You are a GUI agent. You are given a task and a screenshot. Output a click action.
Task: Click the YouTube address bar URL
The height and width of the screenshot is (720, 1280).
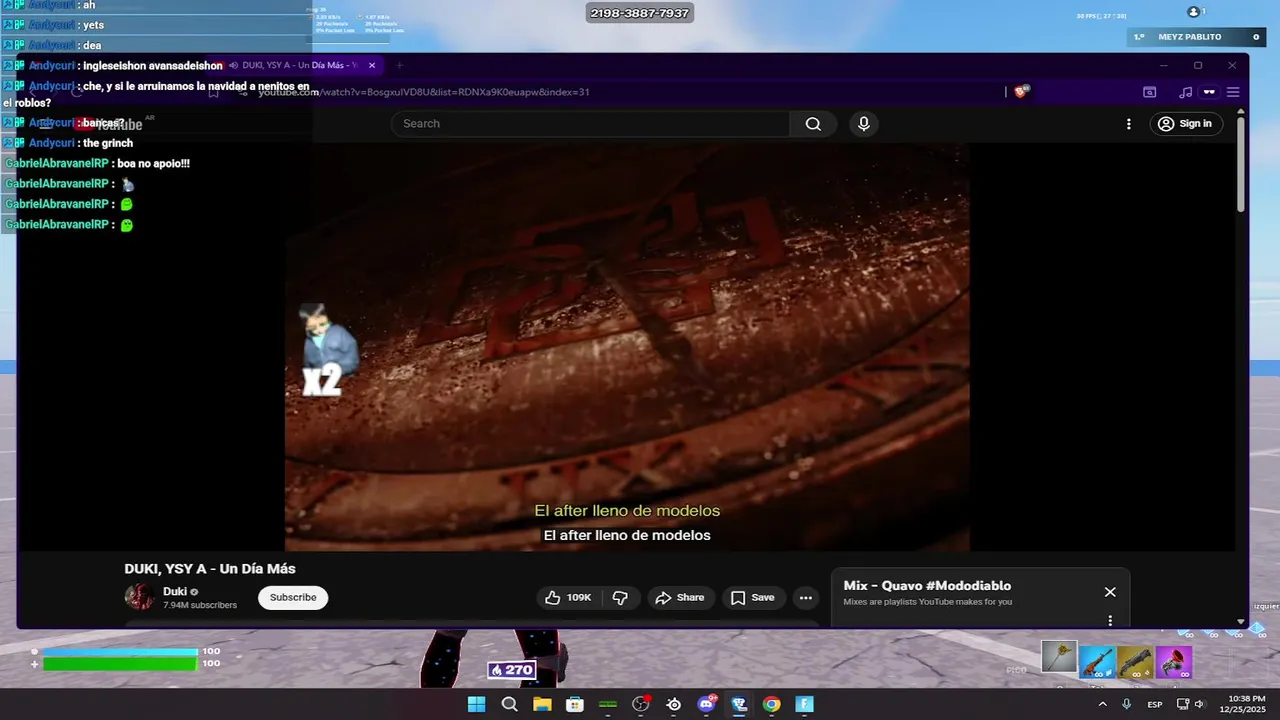423,92
